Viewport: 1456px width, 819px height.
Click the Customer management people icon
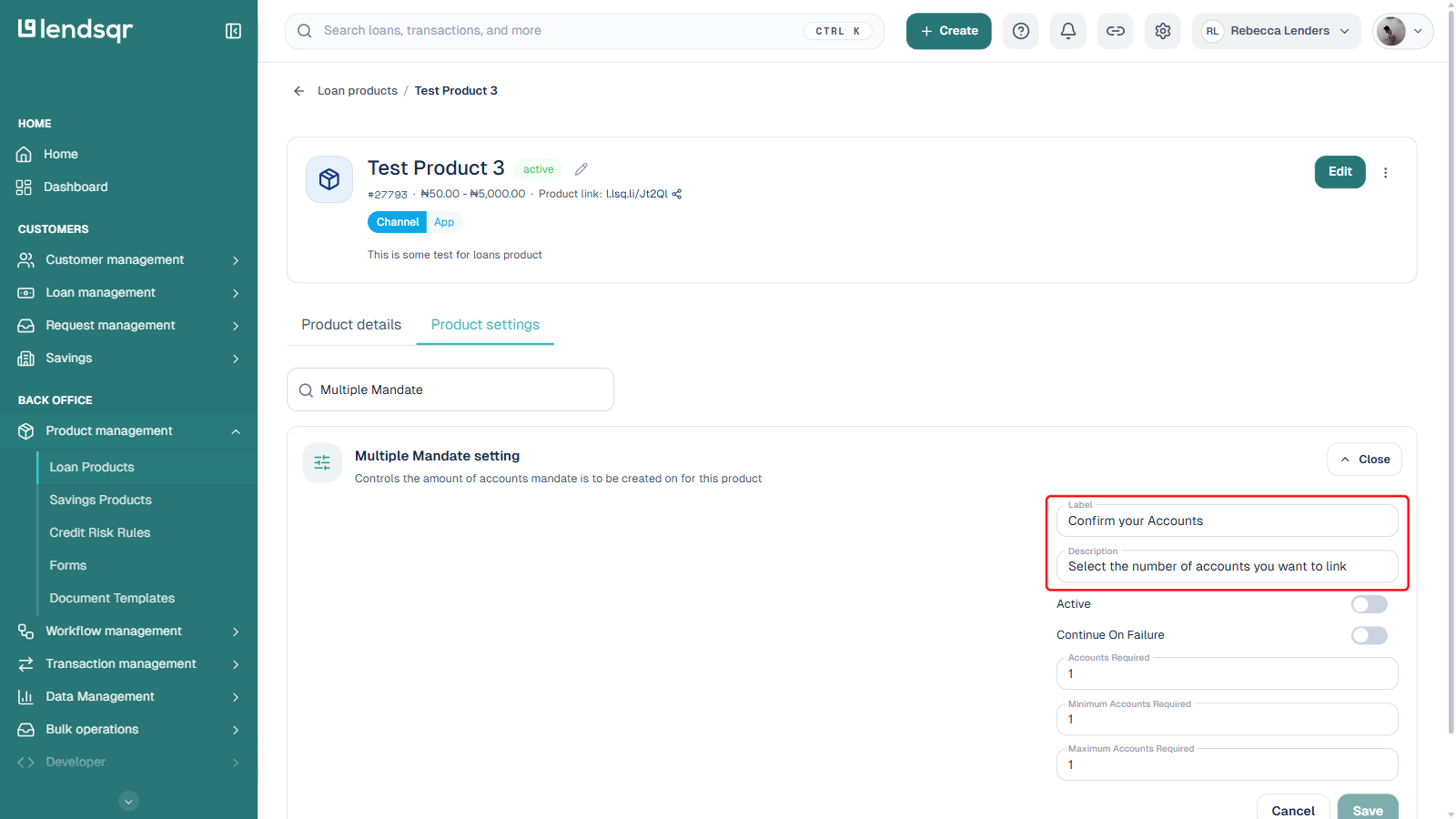point(26,260)
